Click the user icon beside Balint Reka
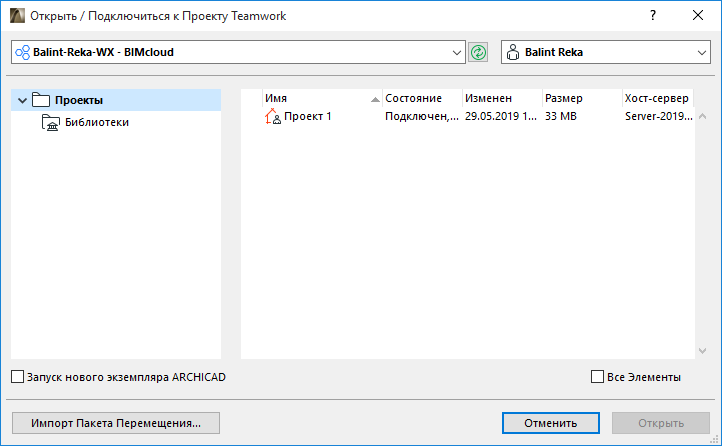This screenshot has height=446, width=722. click(x=512, y=52)
